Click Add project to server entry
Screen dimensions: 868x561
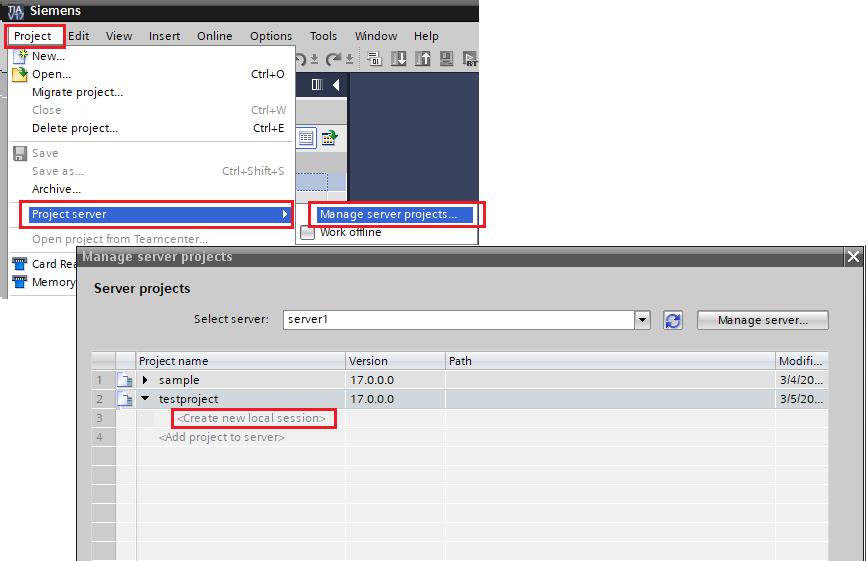tap(221, 437)
